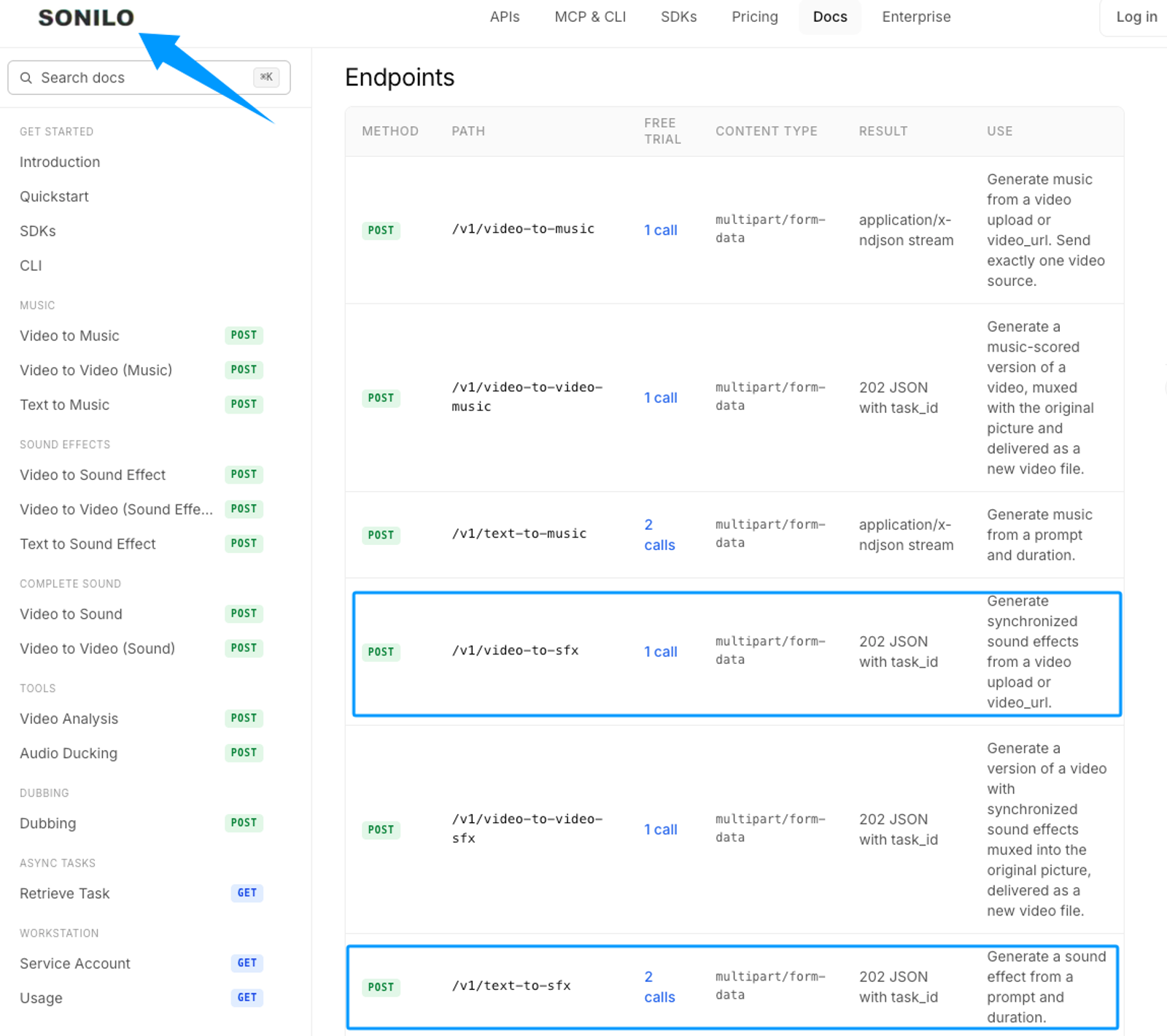The width and height of the screenshot is (1167, 1036).
Task: Click POST badge in /v1/text-to-sfx row
Action: (381, 987)
